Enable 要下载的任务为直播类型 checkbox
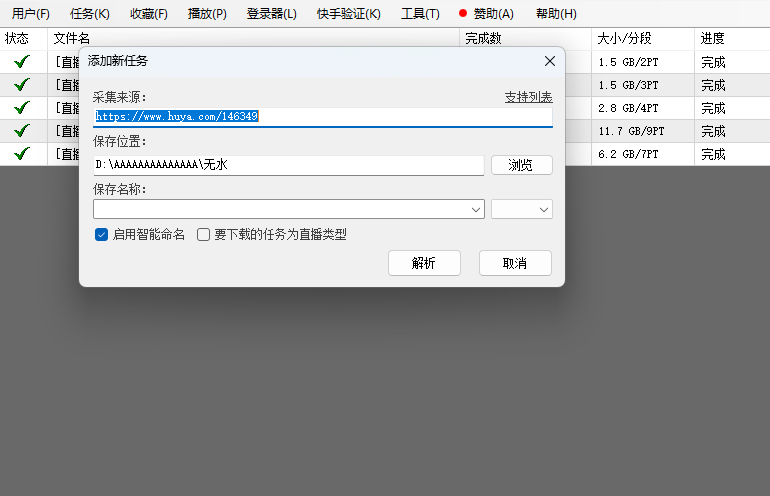 (x=204, y=234)
